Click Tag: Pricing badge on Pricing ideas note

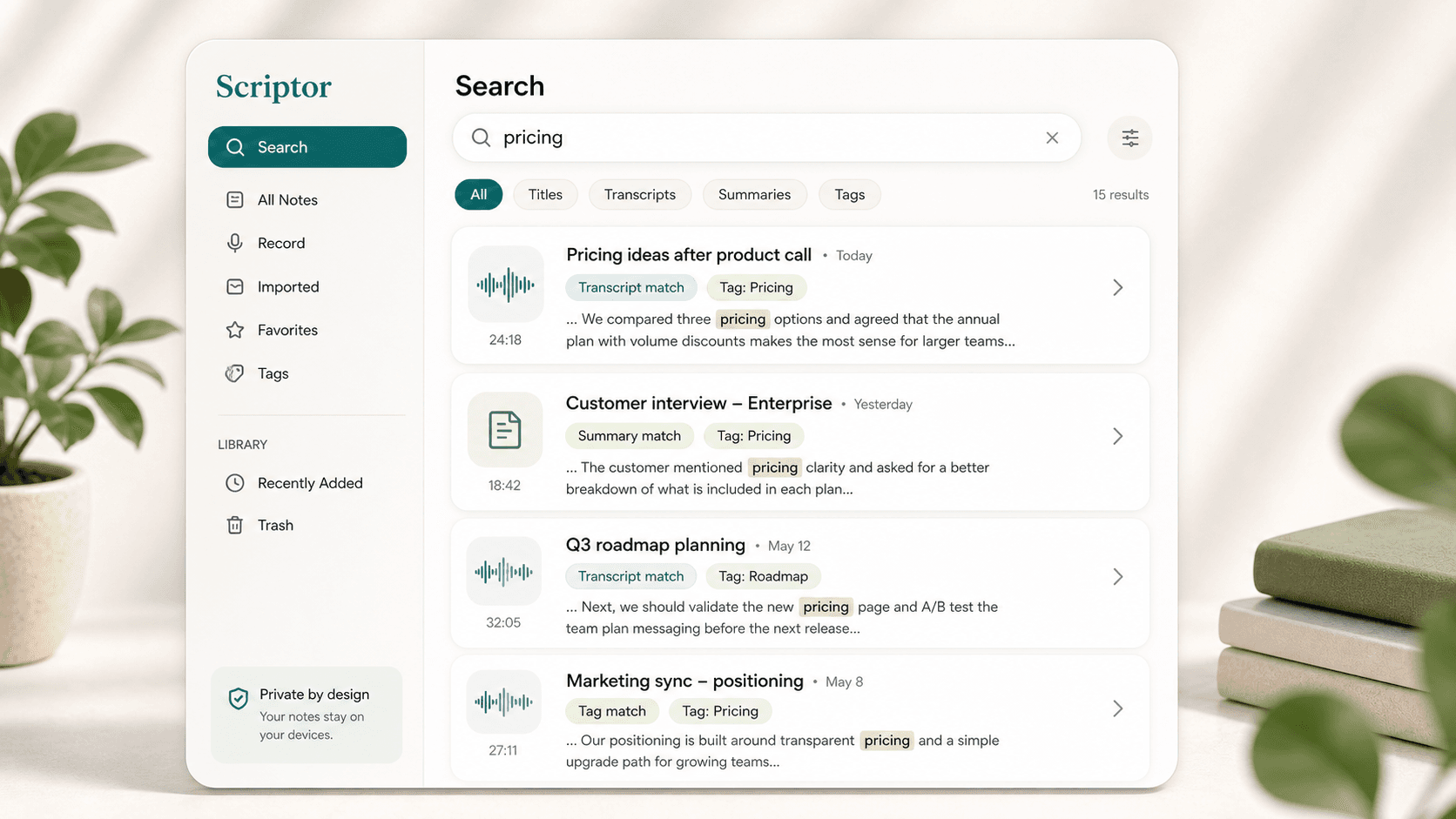756,287
